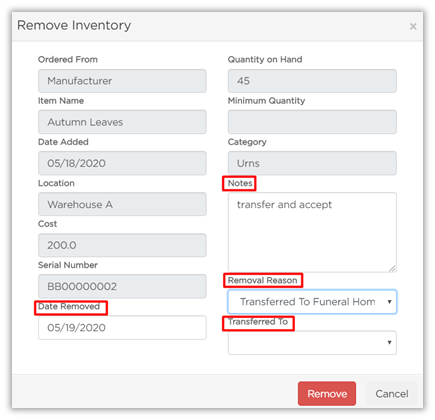Screen dimensions: 435x420
Task: Click the empty Minimum Quantity field
Action: point(312,122)
